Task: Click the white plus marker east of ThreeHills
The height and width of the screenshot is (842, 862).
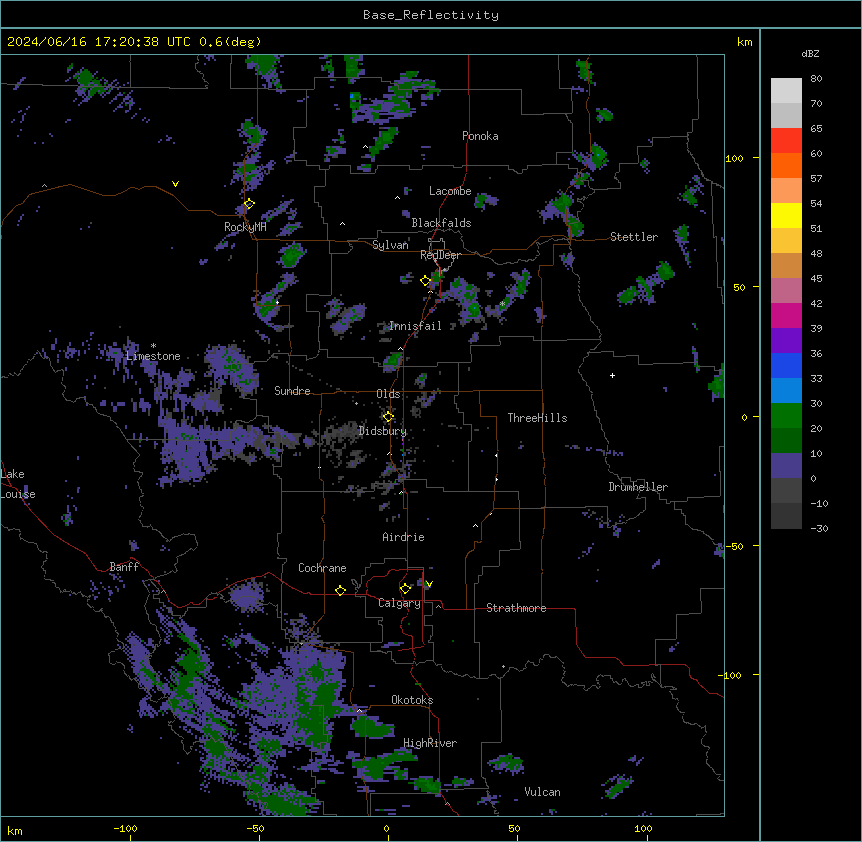Action: pos(612,375)
